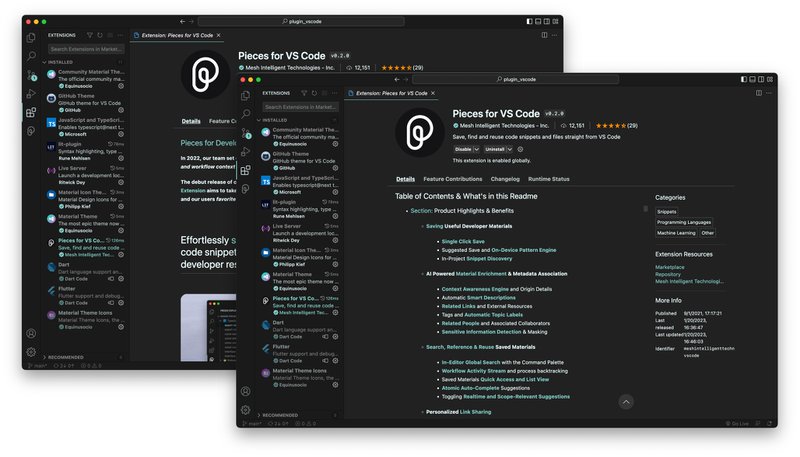Split editor right in front window
This screenshot has height=457, width=800.
click(759, 93)
